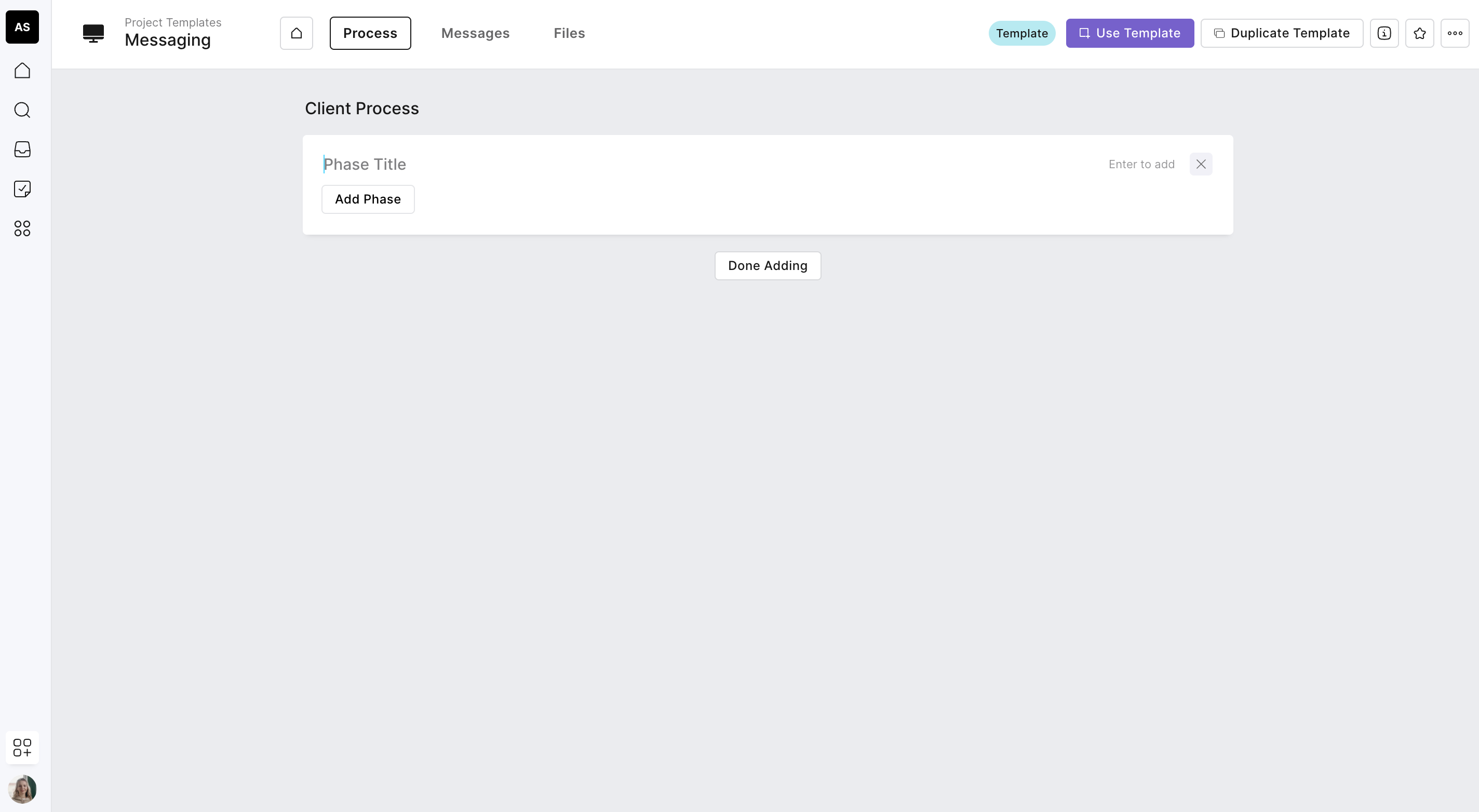Open the user profile avatar menu
1479x812 pixels.
coord(22,789)
